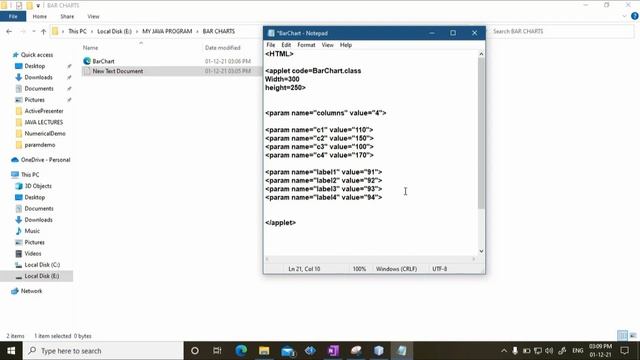Open 3D Objects under This PC

point(38,186)
